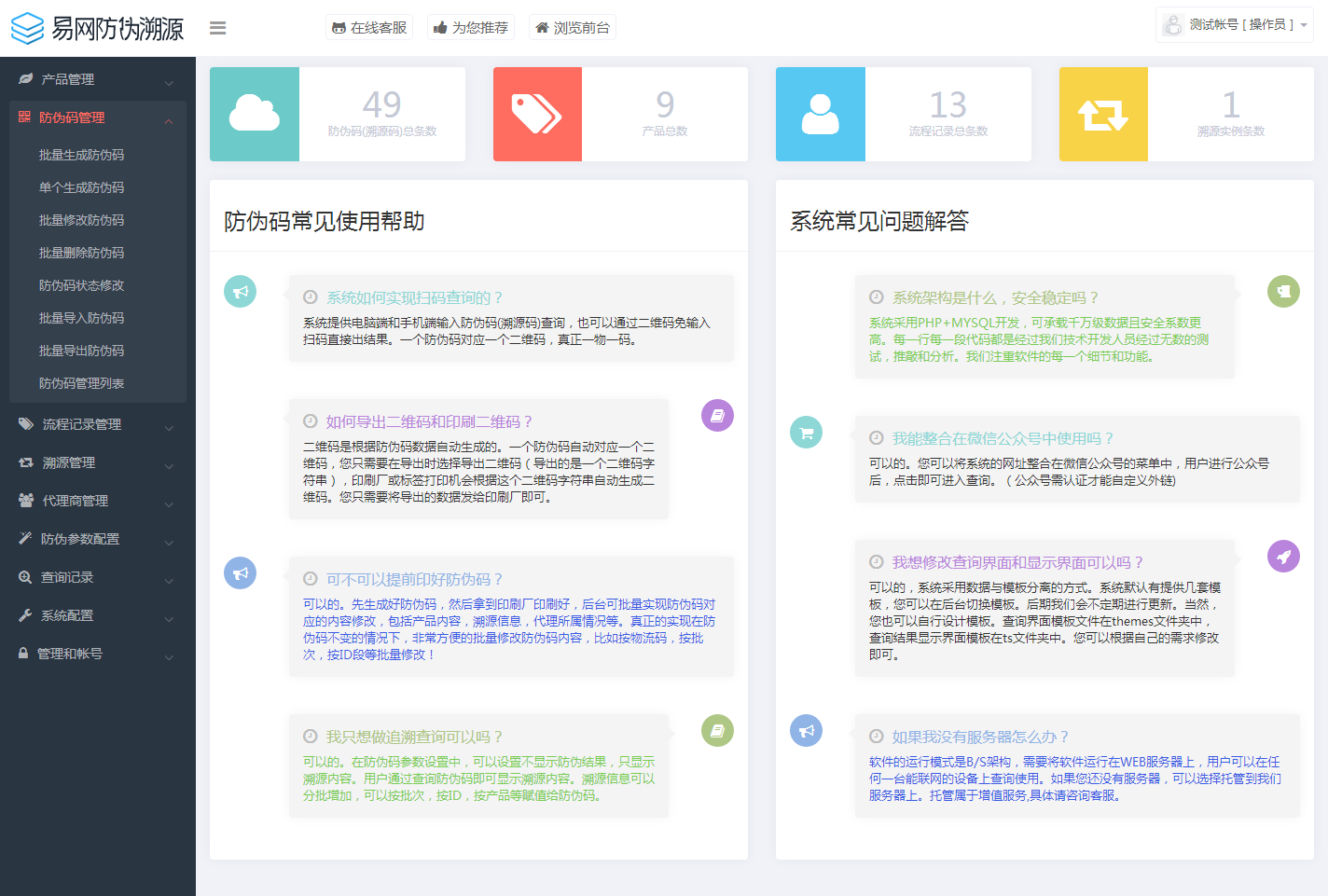The height and width of the screenshot is (896, 1328).
Task: Collapse the 防伪码管理 sidebar section
Action: [93, 117]
